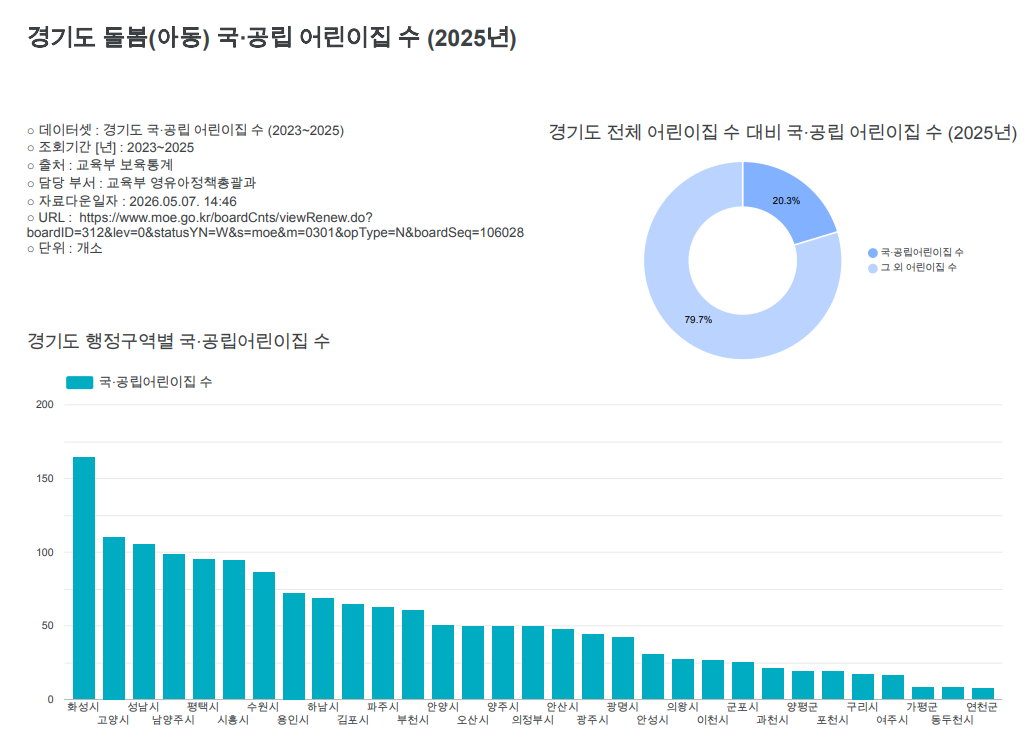Viewport: 1036px width, 755px height.
Task: Click the 화성시 bar in chart
Action: (84, 578)
